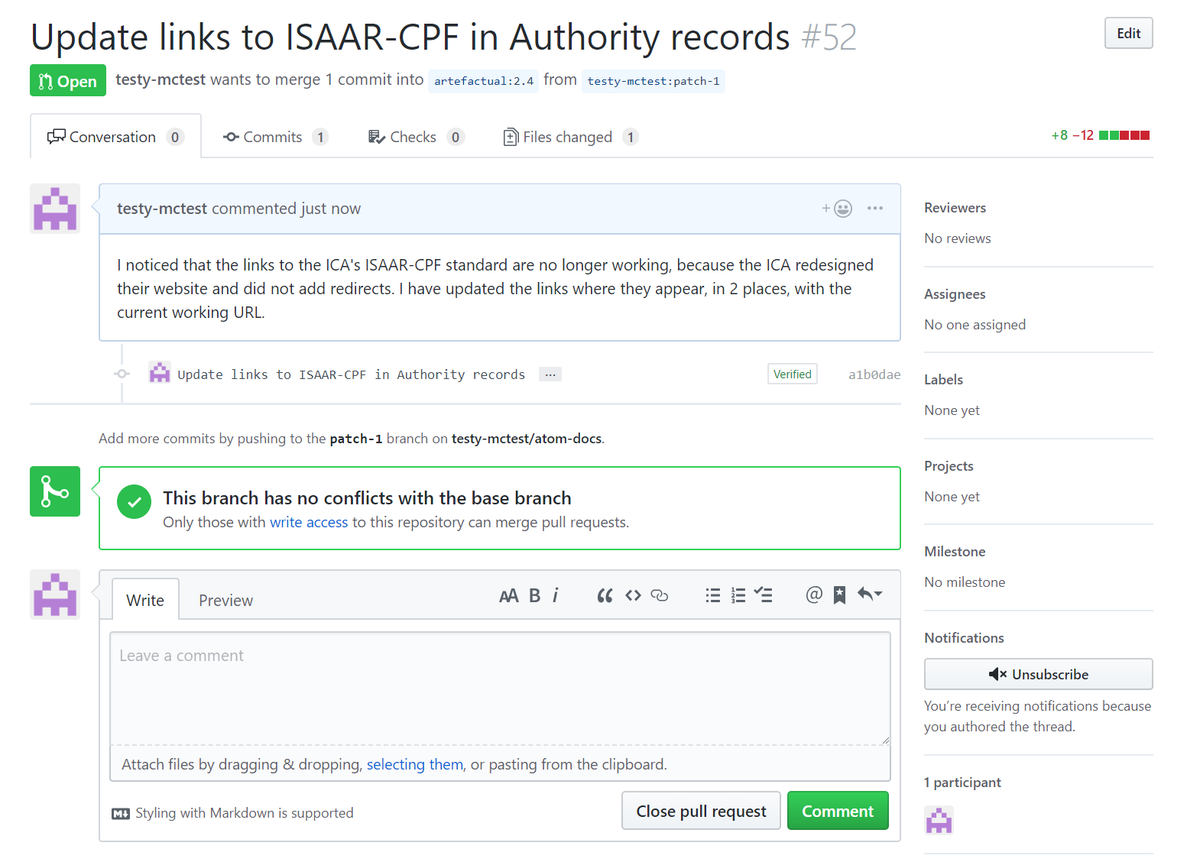Insert a quote into the comment box
This screenshot has height=862, width=1200.
coord(604,595)
